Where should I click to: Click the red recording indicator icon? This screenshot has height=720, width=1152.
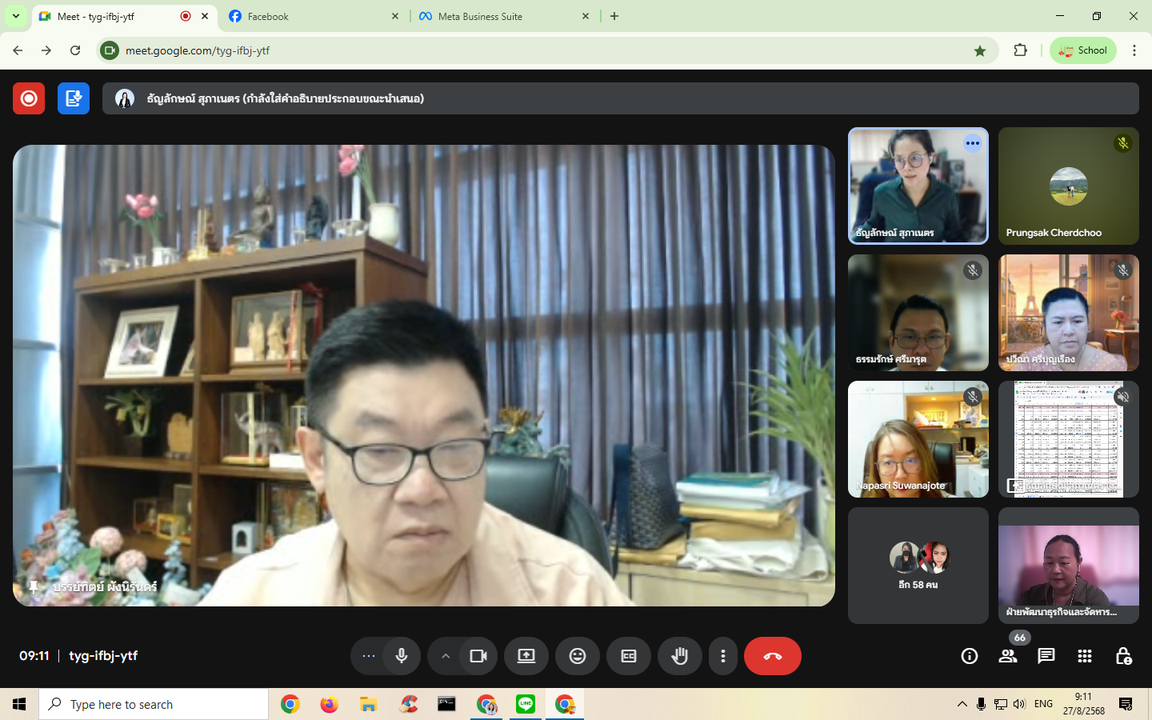point(29,98)
